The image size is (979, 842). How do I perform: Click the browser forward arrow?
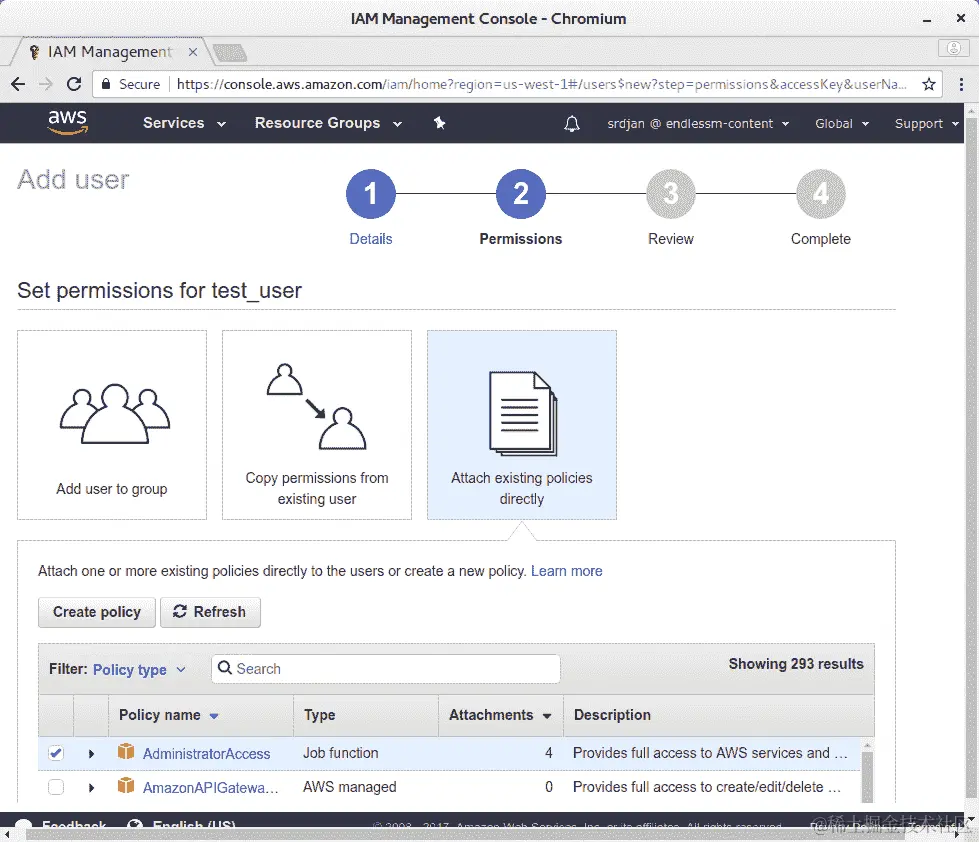[x=46, y=84]
